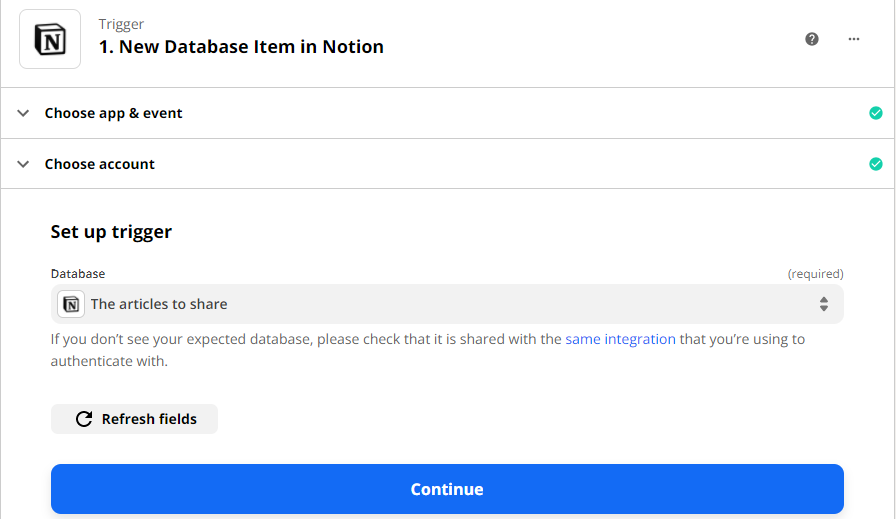Click the Database dropdown up-down arrows
The image size is (896, 519).
point(823,304)
